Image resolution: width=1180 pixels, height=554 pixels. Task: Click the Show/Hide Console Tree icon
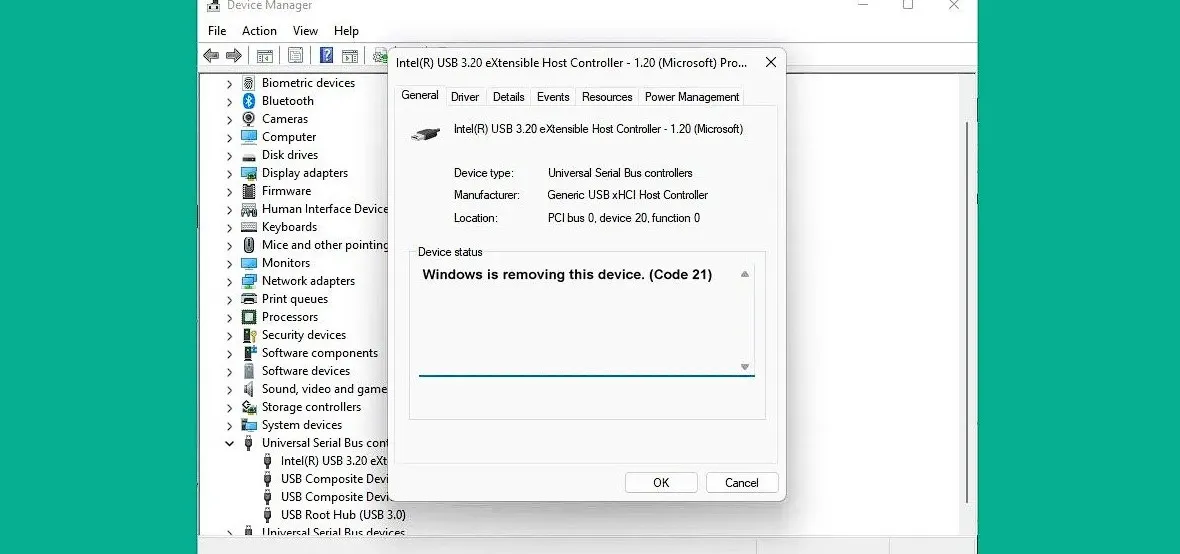[x=265, y=56]
